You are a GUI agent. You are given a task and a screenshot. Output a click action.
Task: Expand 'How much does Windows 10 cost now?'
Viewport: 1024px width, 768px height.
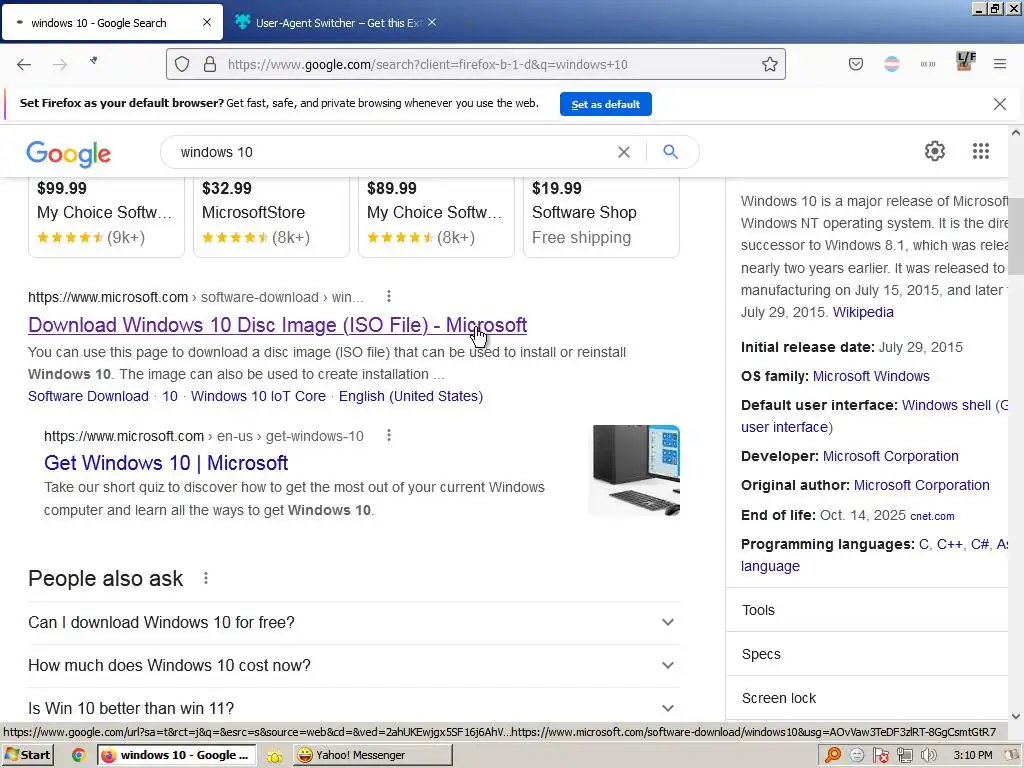[x=353, y=665]
